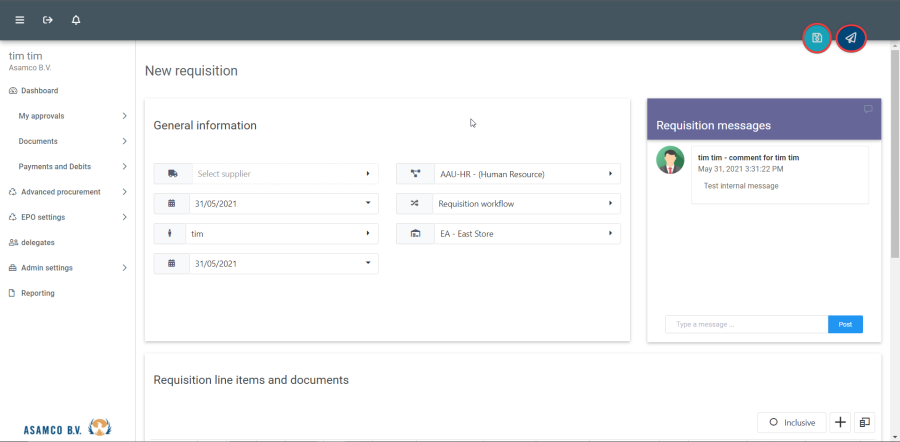
Task: Click the page's vertical scrollbar
Action: click(894, 200)
